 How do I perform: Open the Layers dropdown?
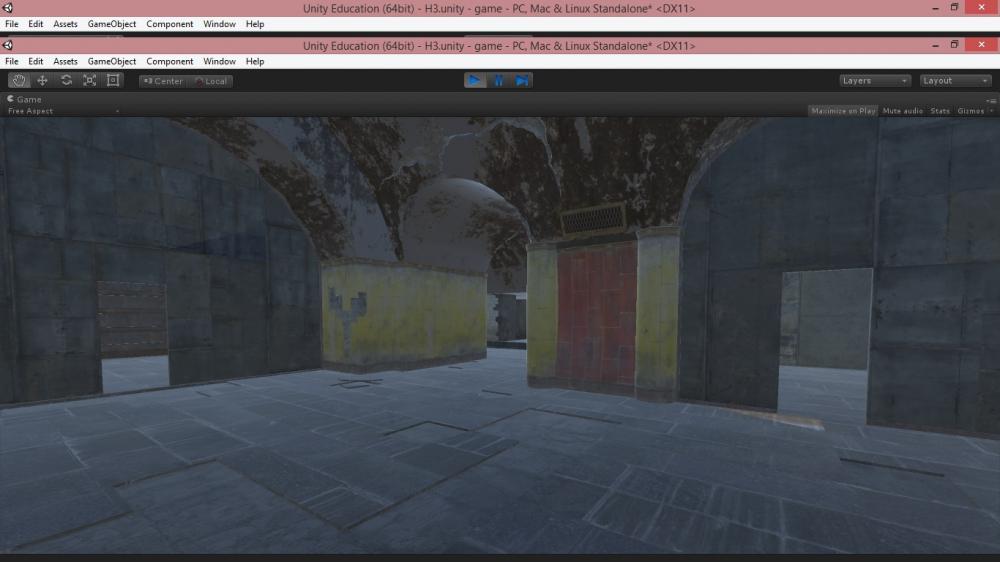[874, 81]
